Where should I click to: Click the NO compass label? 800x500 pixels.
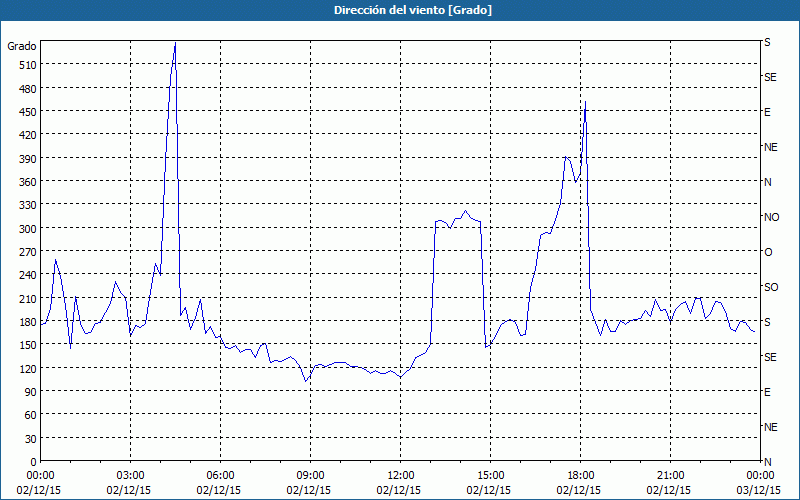771,217
